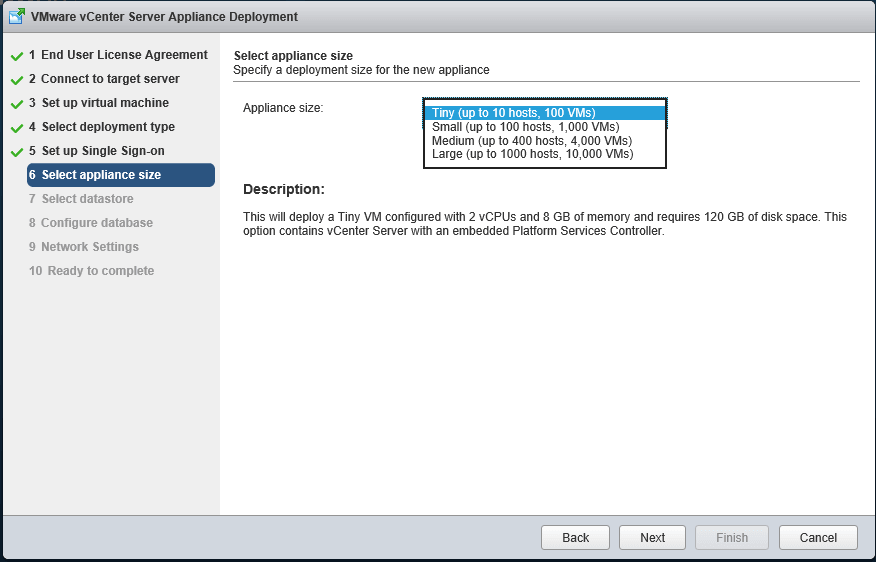876x562 pixels.
Task: Click the green checkmark beside Set up virtual machine
Action: pos(17,104)
